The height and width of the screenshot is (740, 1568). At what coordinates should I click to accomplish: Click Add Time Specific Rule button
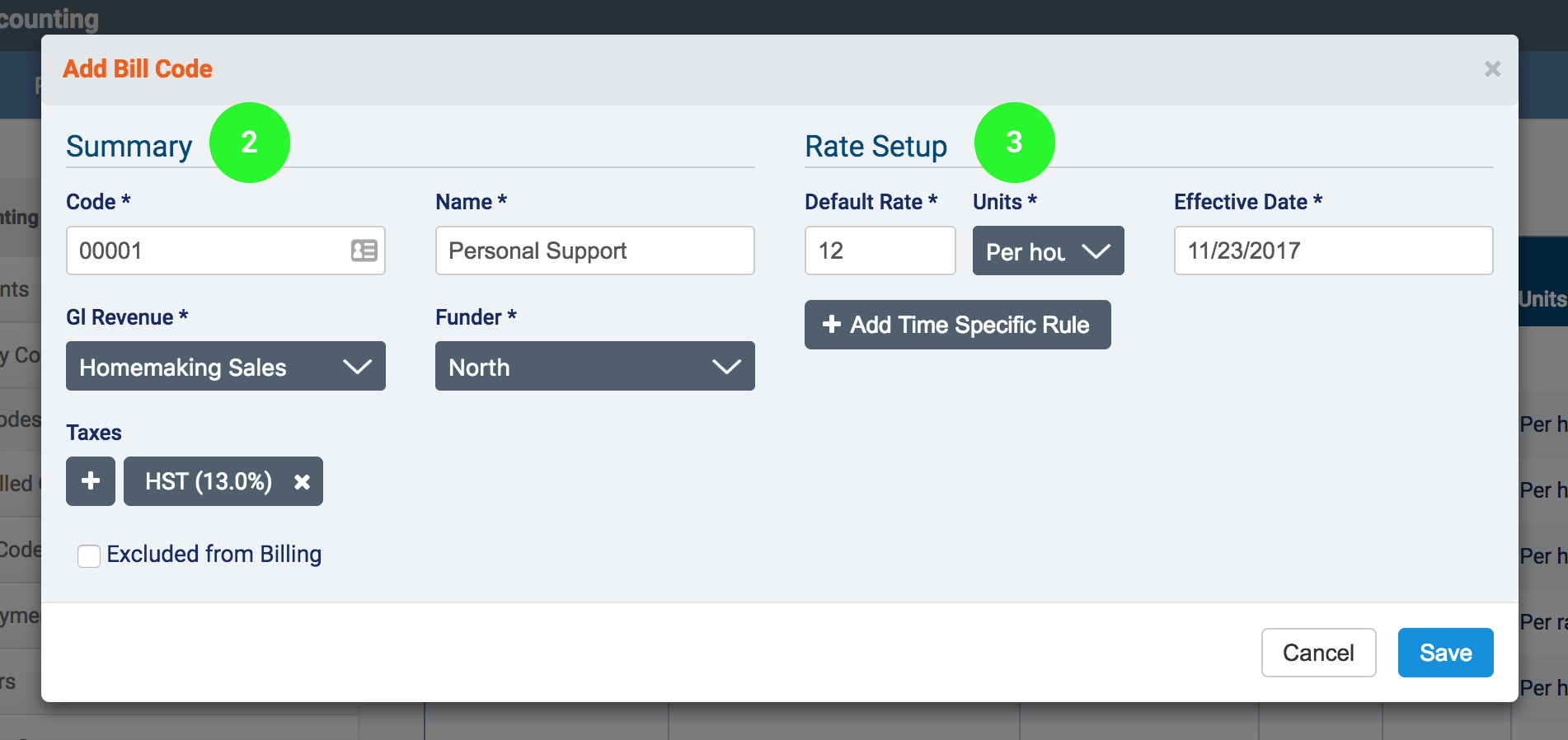click(x=957, y=325)
